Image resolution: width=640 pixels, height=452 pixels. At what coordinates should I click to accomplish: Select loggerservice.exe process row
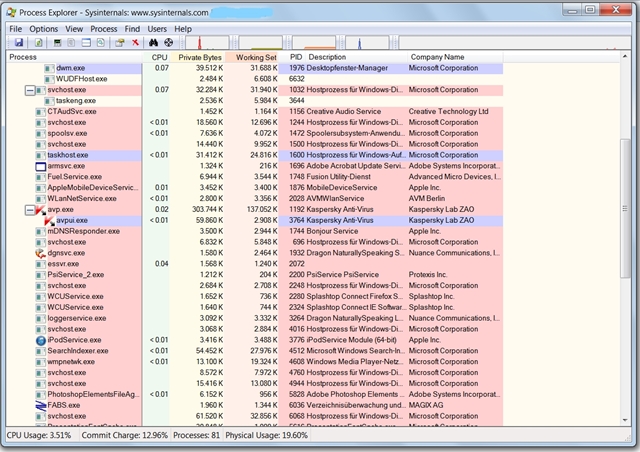tap(255, 318)
